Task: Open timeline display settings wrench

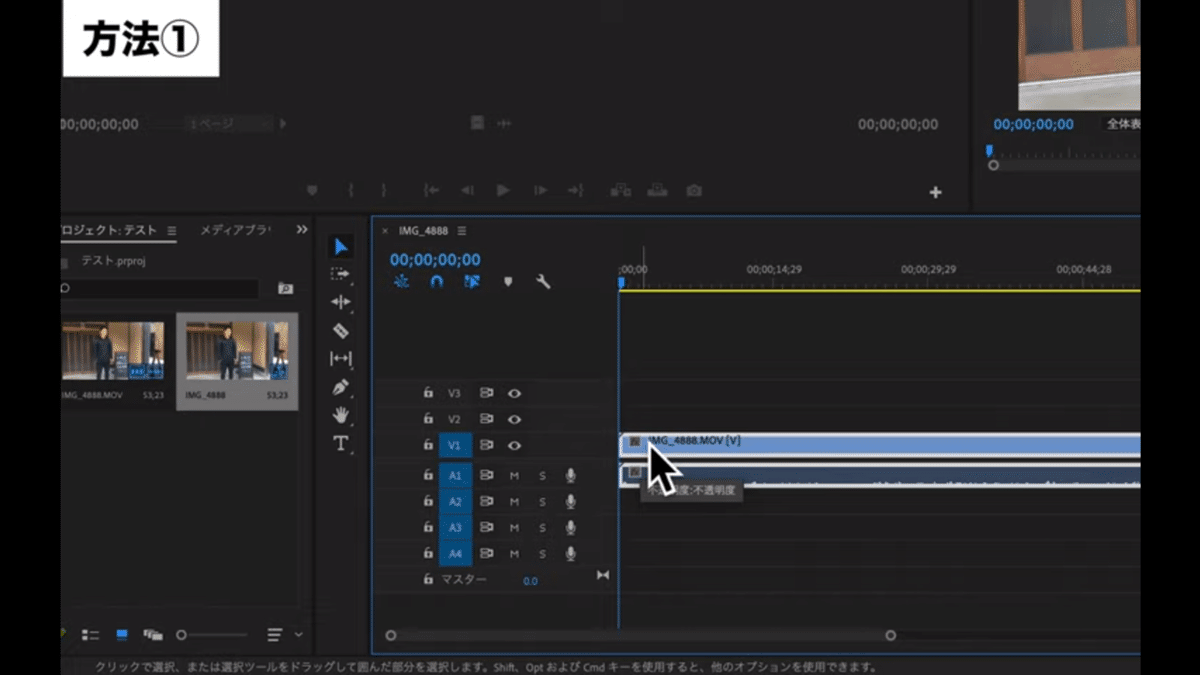Action: [x=543, y=282]
